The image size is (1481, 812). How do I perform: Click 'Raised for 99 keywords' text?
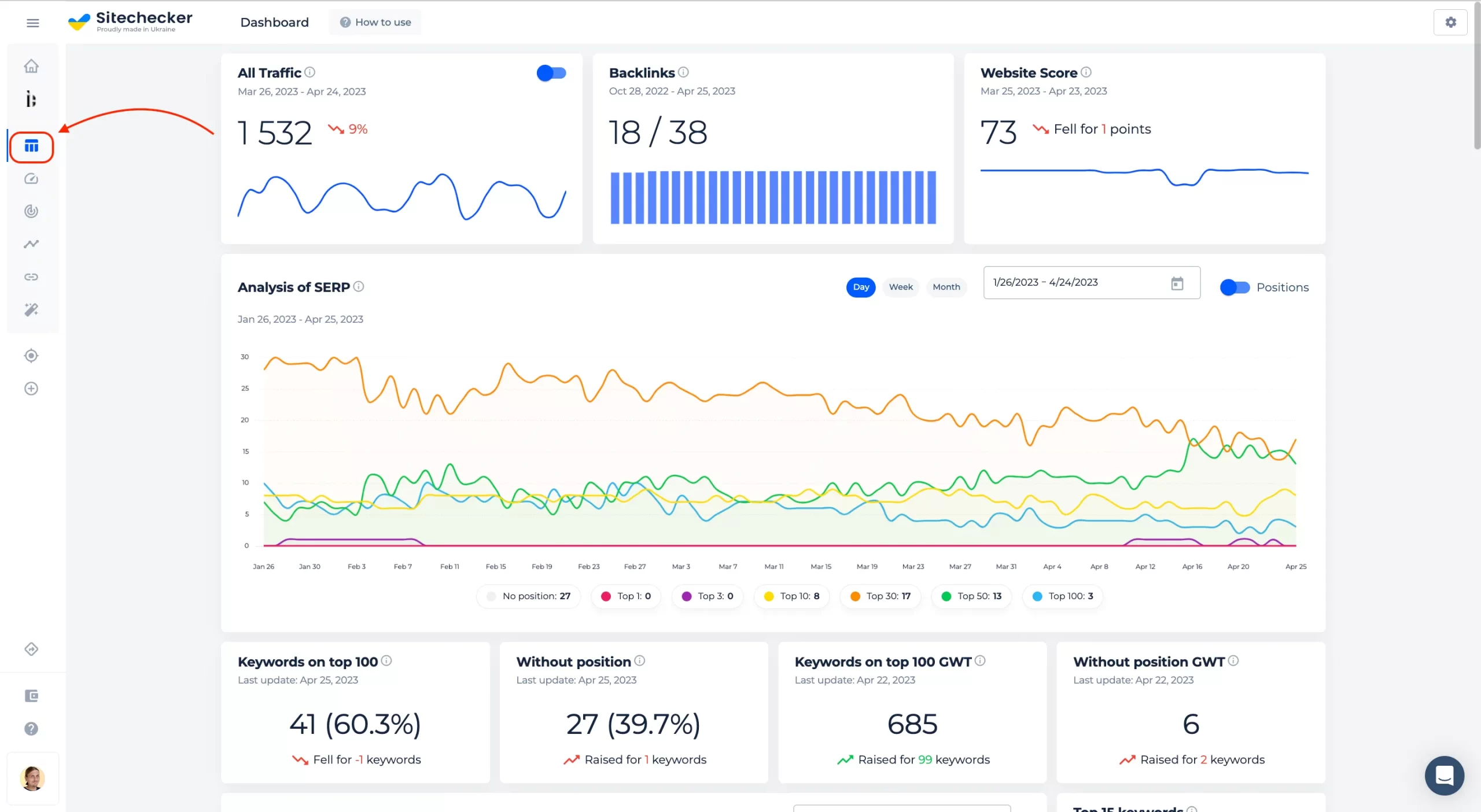[x=924, y=759]
